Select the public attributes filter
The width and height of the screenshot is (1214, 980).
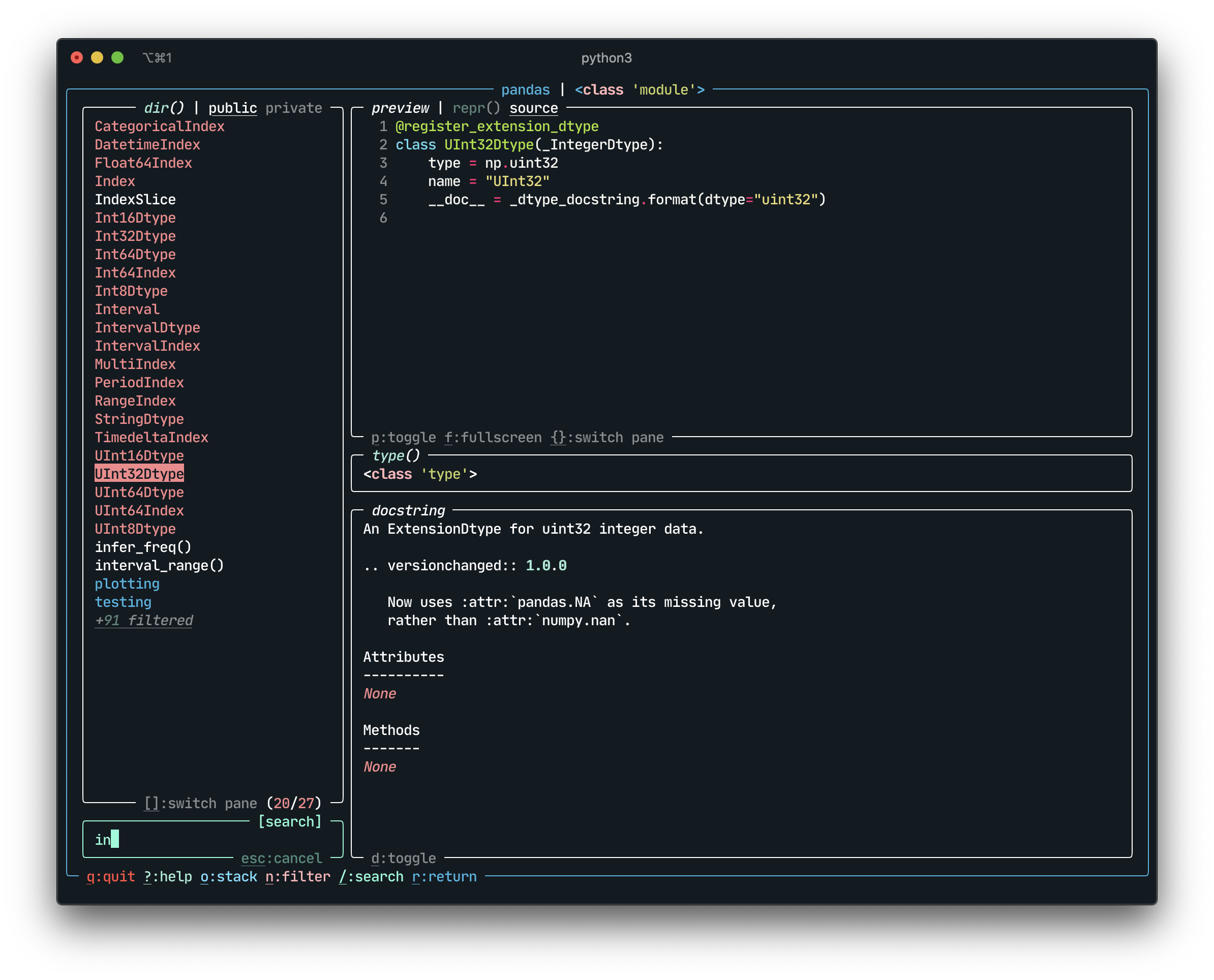[233, 108]
